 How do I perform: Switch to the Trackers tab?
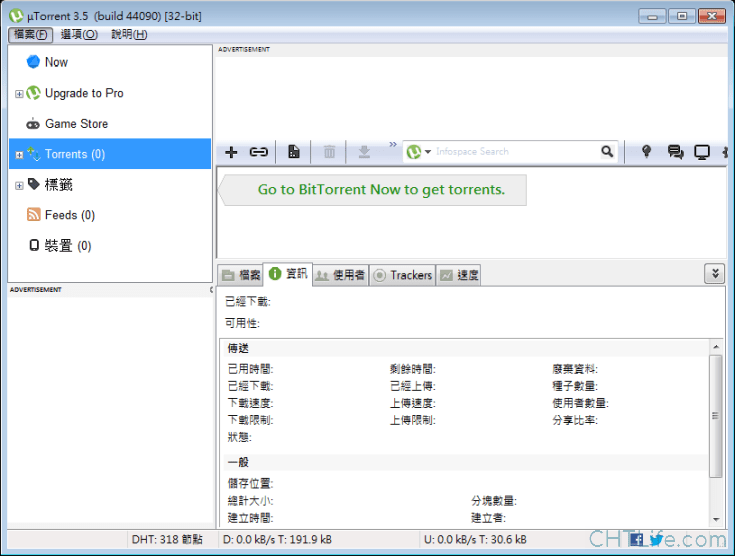click(x=403, y=275)
